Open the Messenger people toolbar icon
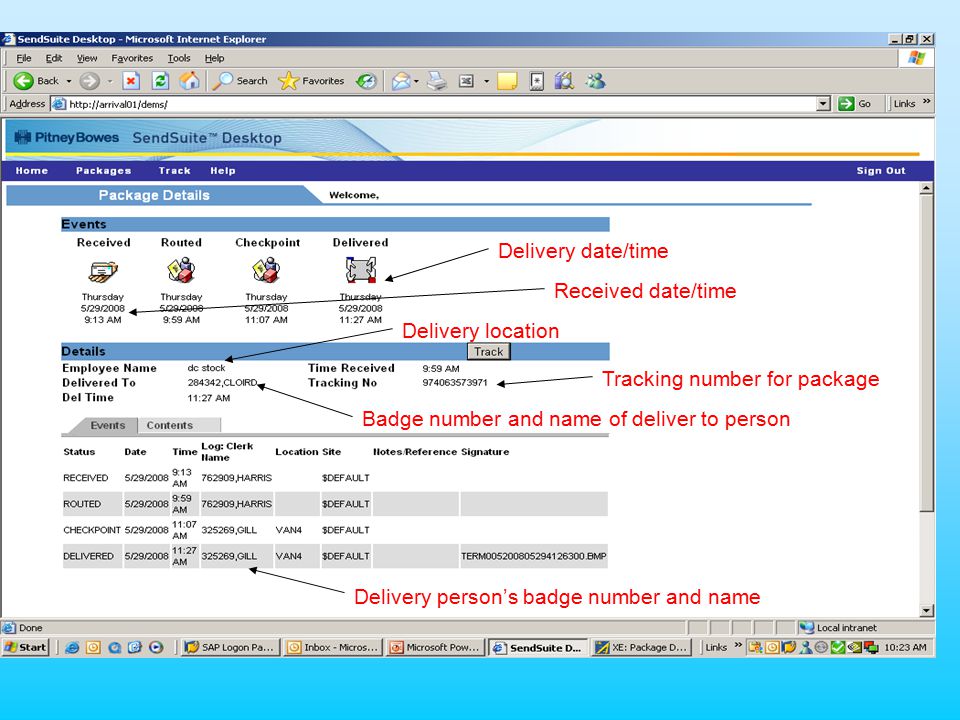The height and width of the screenshot is (720, 960). (595, 81)
